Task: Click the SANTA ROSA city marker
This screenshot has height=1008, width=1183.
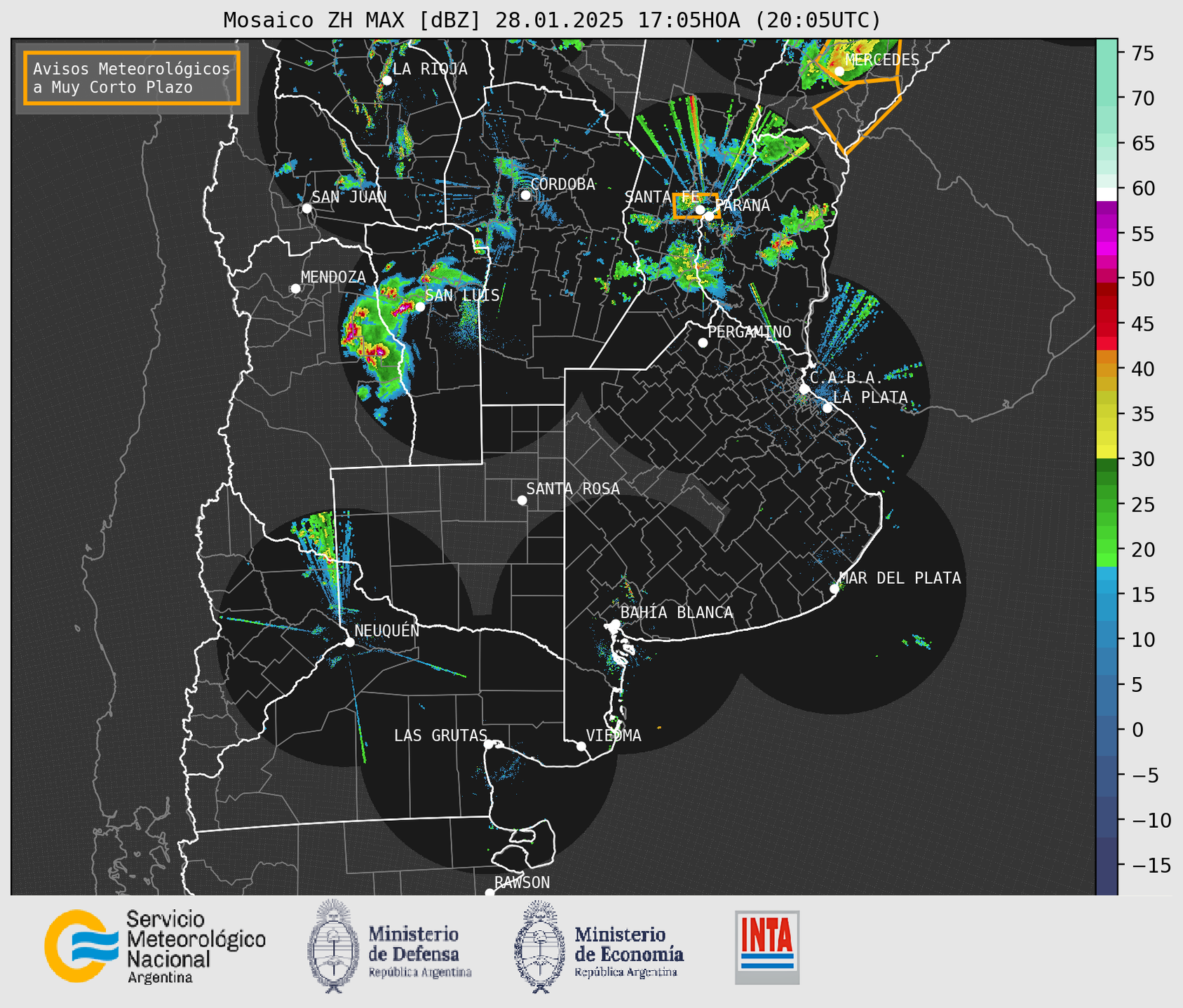Action: pos(522,500)
